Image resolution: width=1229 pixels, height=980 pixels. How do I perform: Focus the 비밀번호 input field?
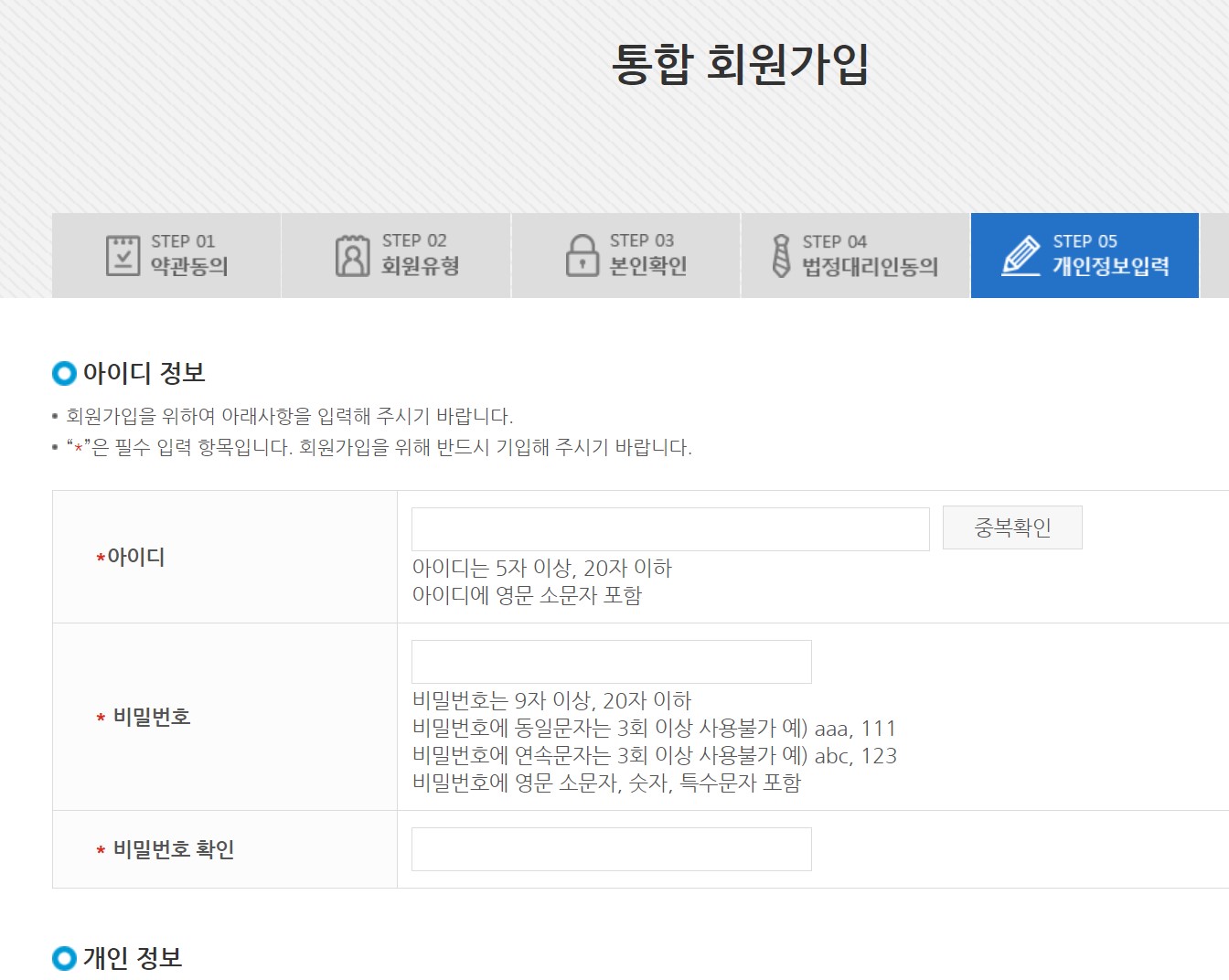612,662
